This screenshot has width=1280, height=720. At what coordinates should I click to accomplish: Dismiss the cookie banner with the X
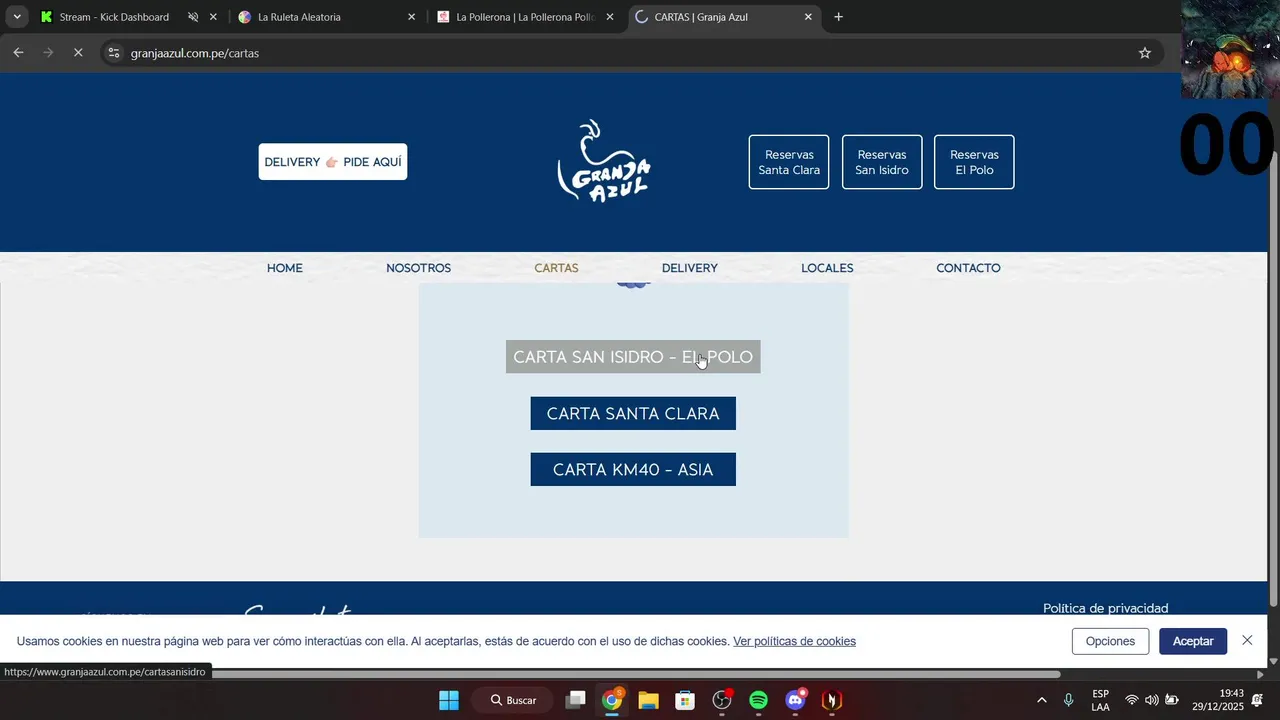[1247, 640]
